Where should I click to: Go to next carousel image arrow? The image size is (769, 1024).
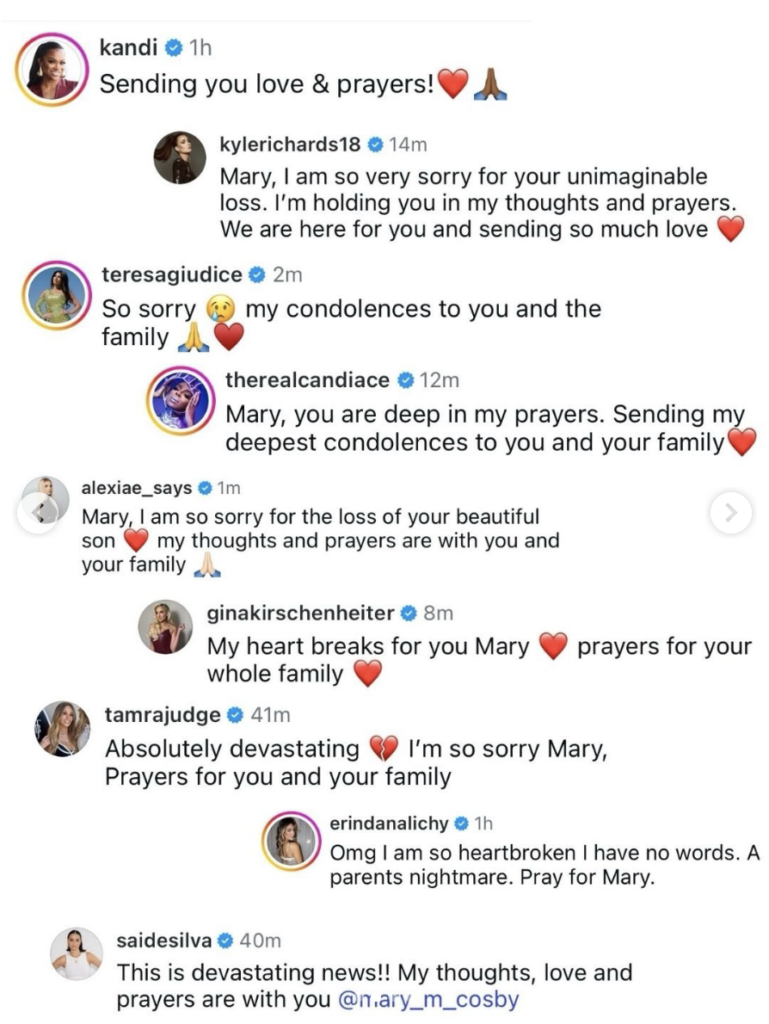(x=731, y=513)
